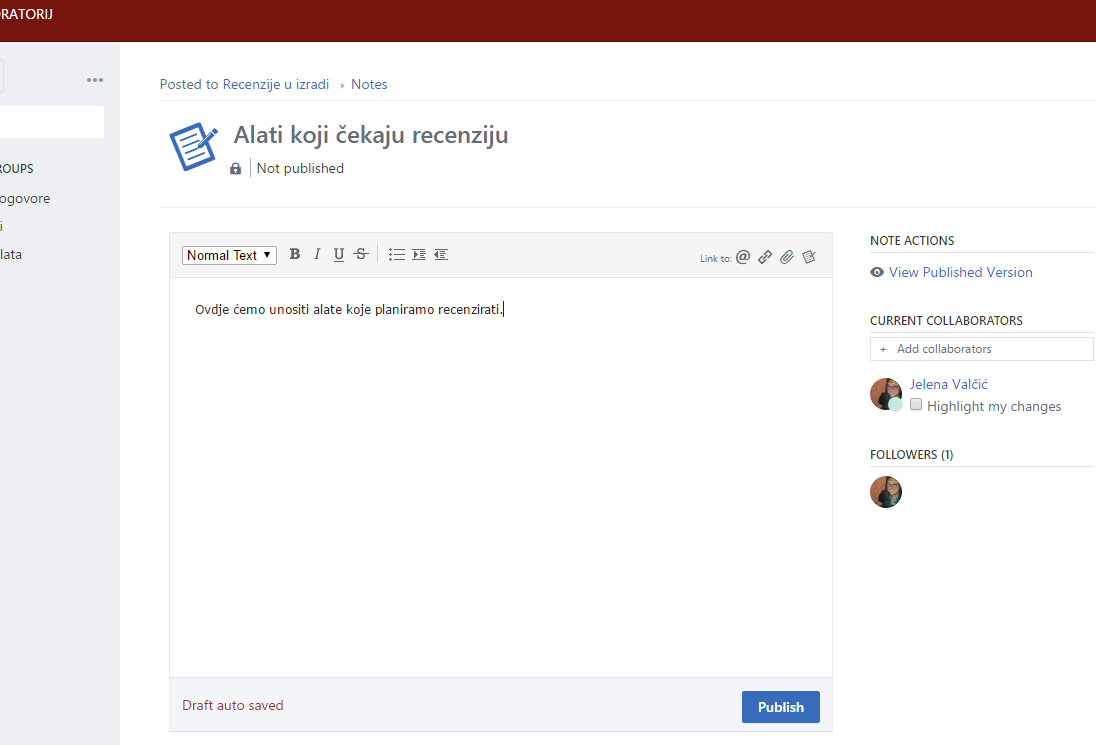
Task: Increase indent of the paragraph
Action: [x=419, y=254]
